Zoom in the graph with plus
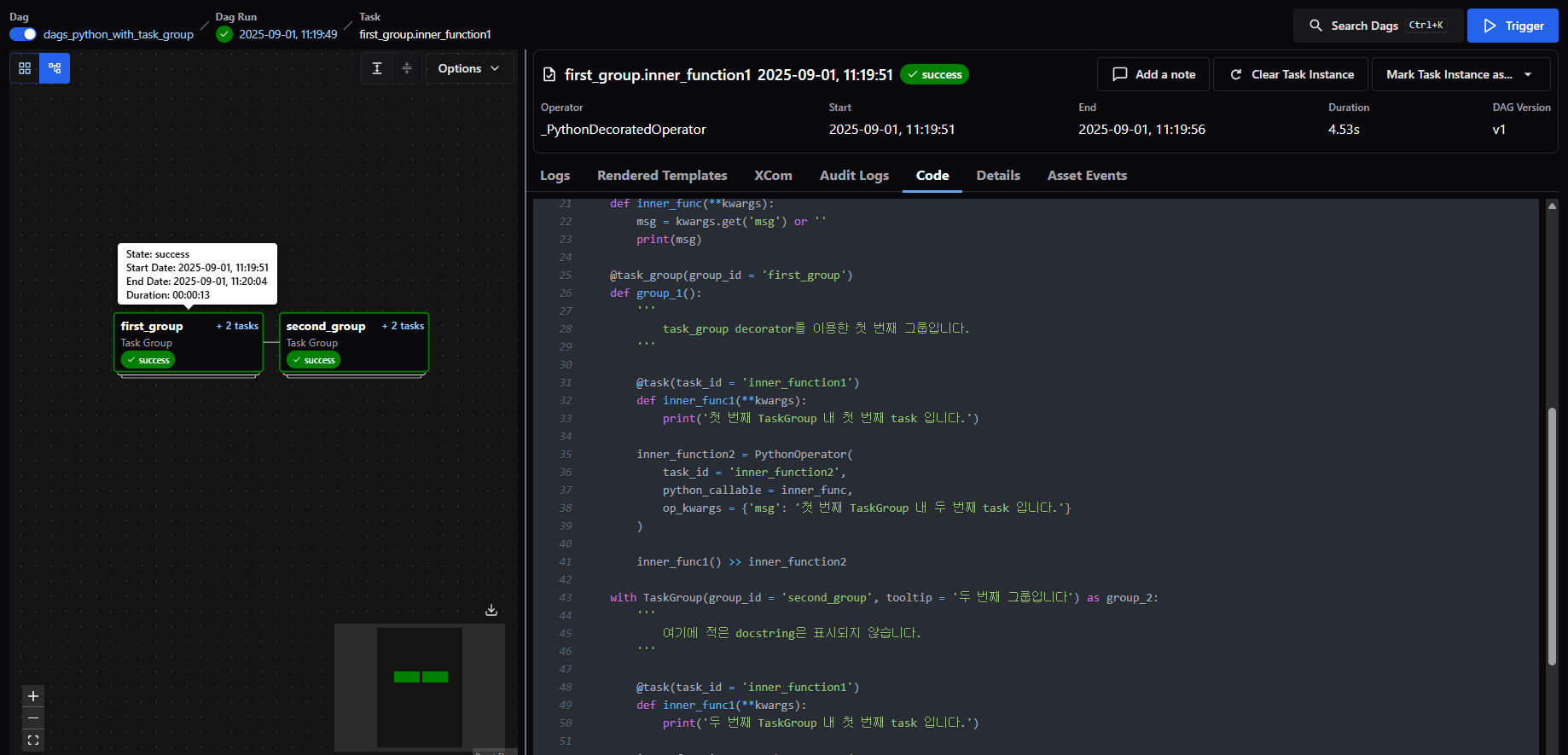 click(x=33, y=696)
